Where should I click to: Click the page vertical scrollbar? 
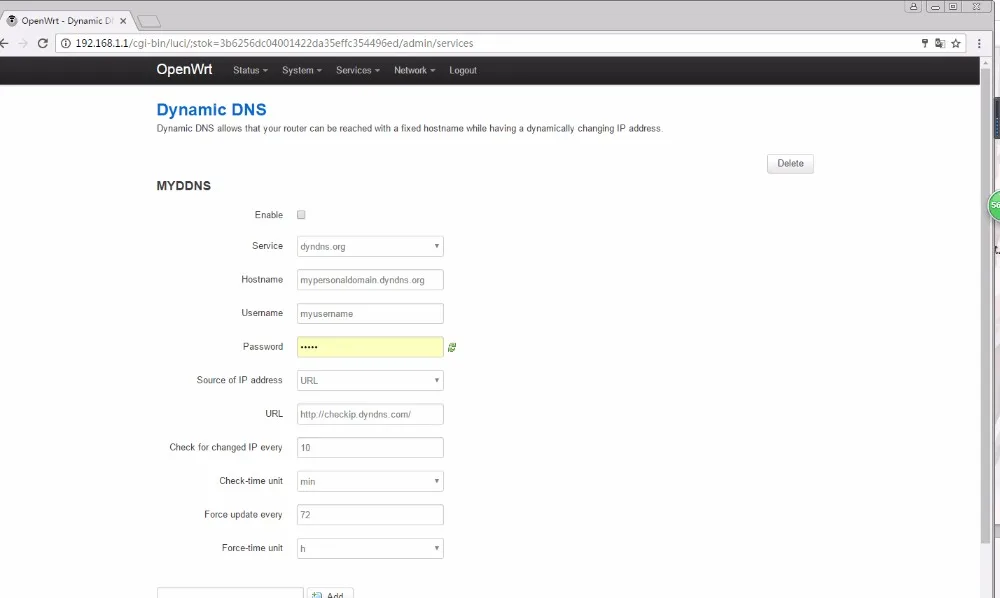(x=985, y=305)
